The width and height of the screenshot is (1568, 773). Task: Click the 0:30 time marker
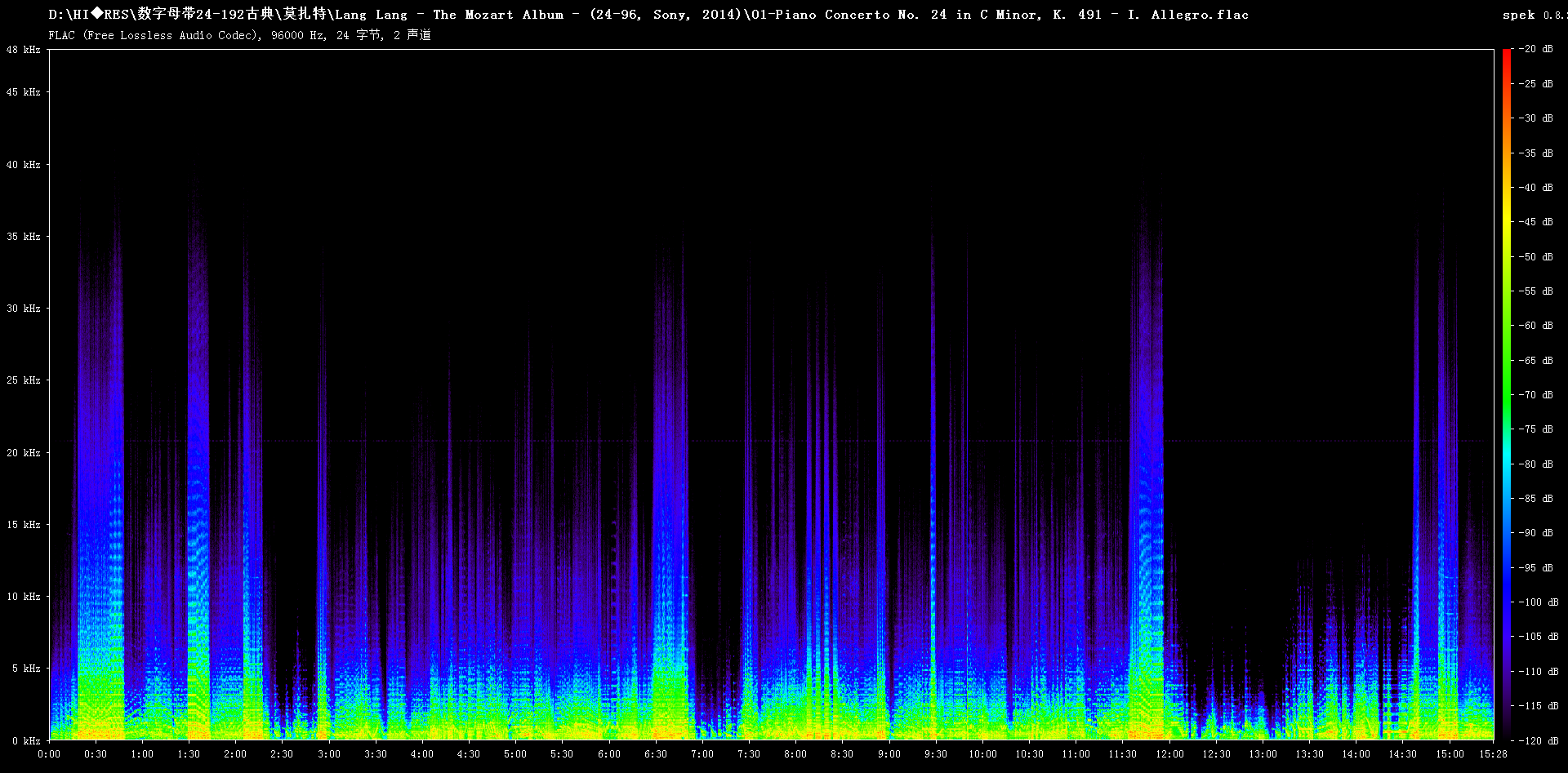[96, 754]
